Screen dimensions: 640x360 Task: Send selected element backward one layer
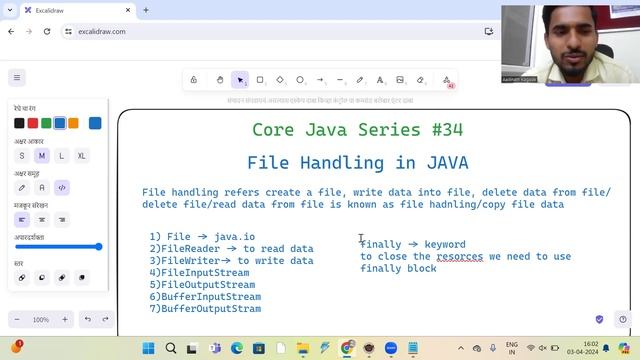(x=42, y=278)
